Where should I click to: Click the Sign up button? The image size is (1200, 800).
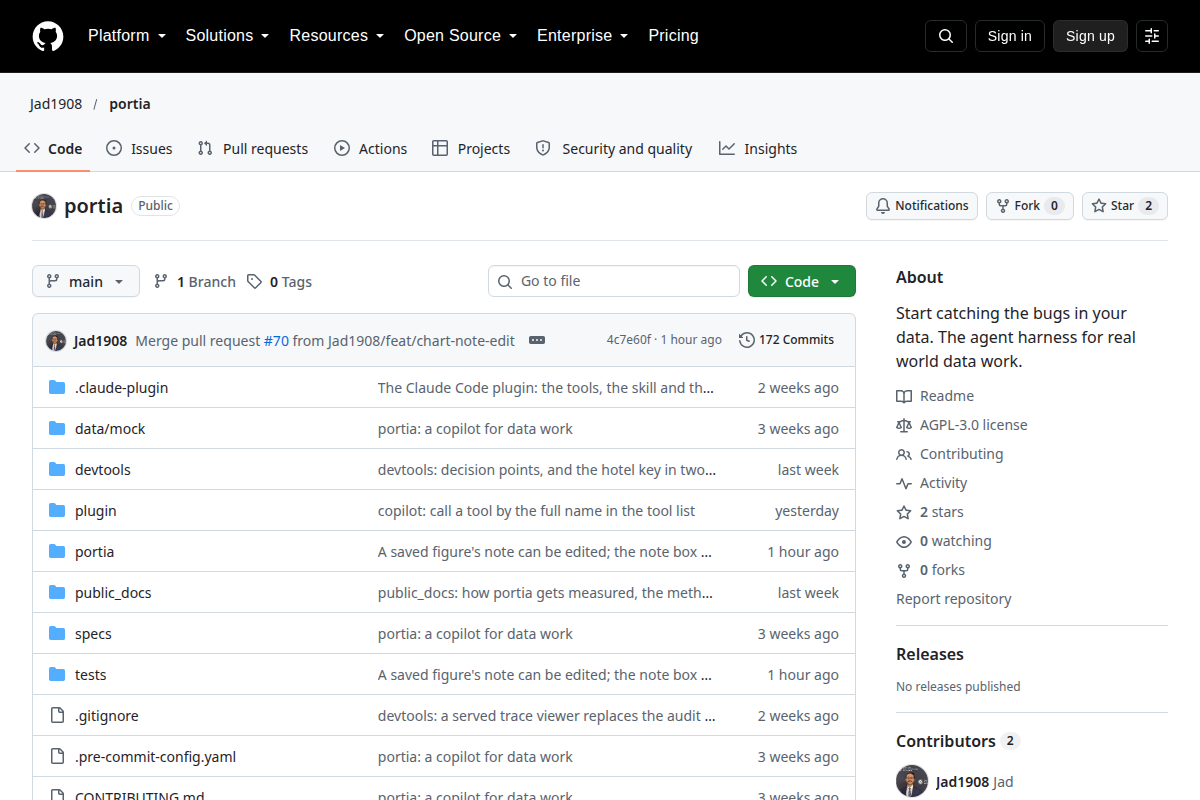(1090, 36)
